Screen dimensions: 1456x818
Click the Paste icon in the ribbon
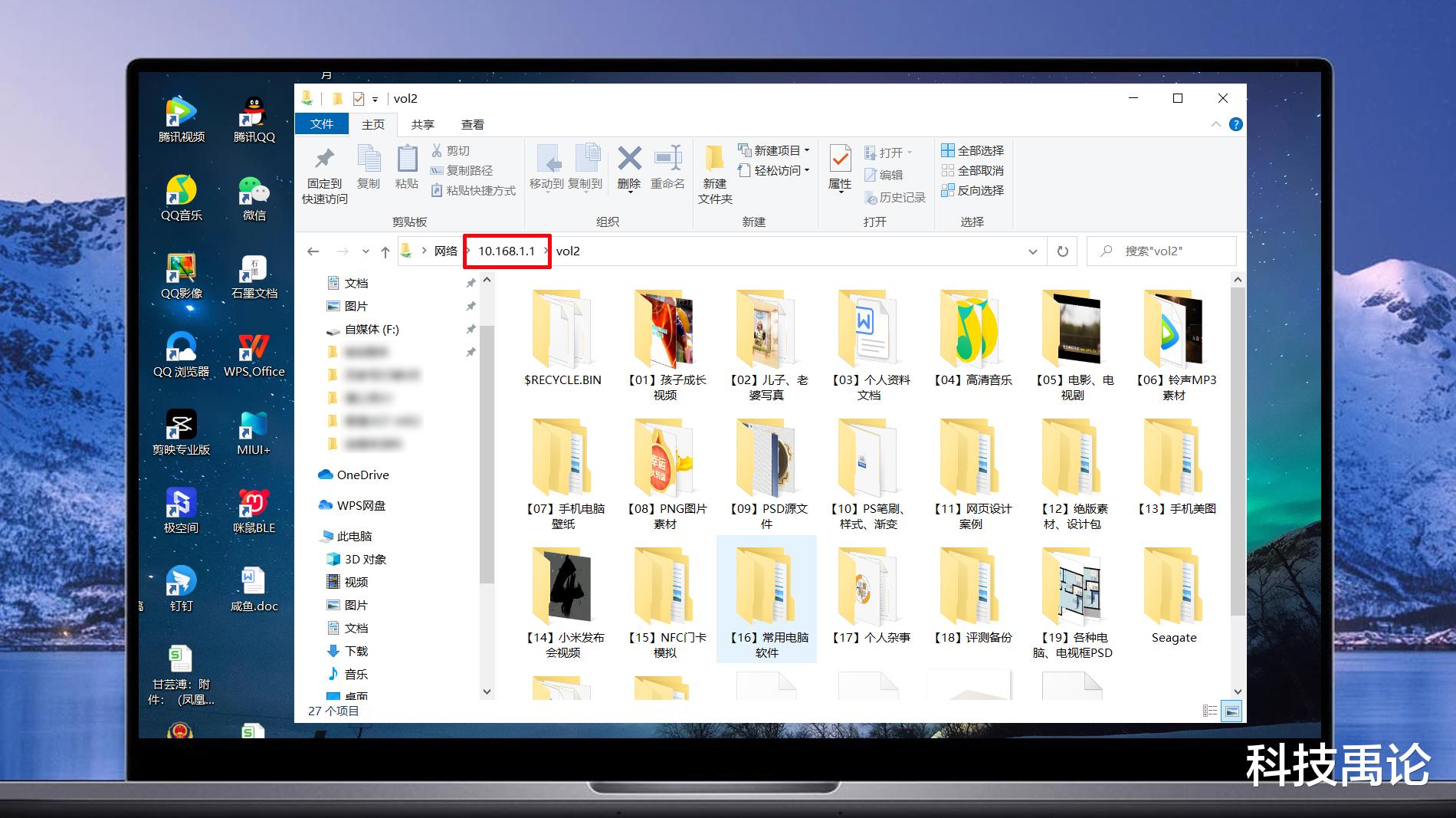(x=407, y=159)
